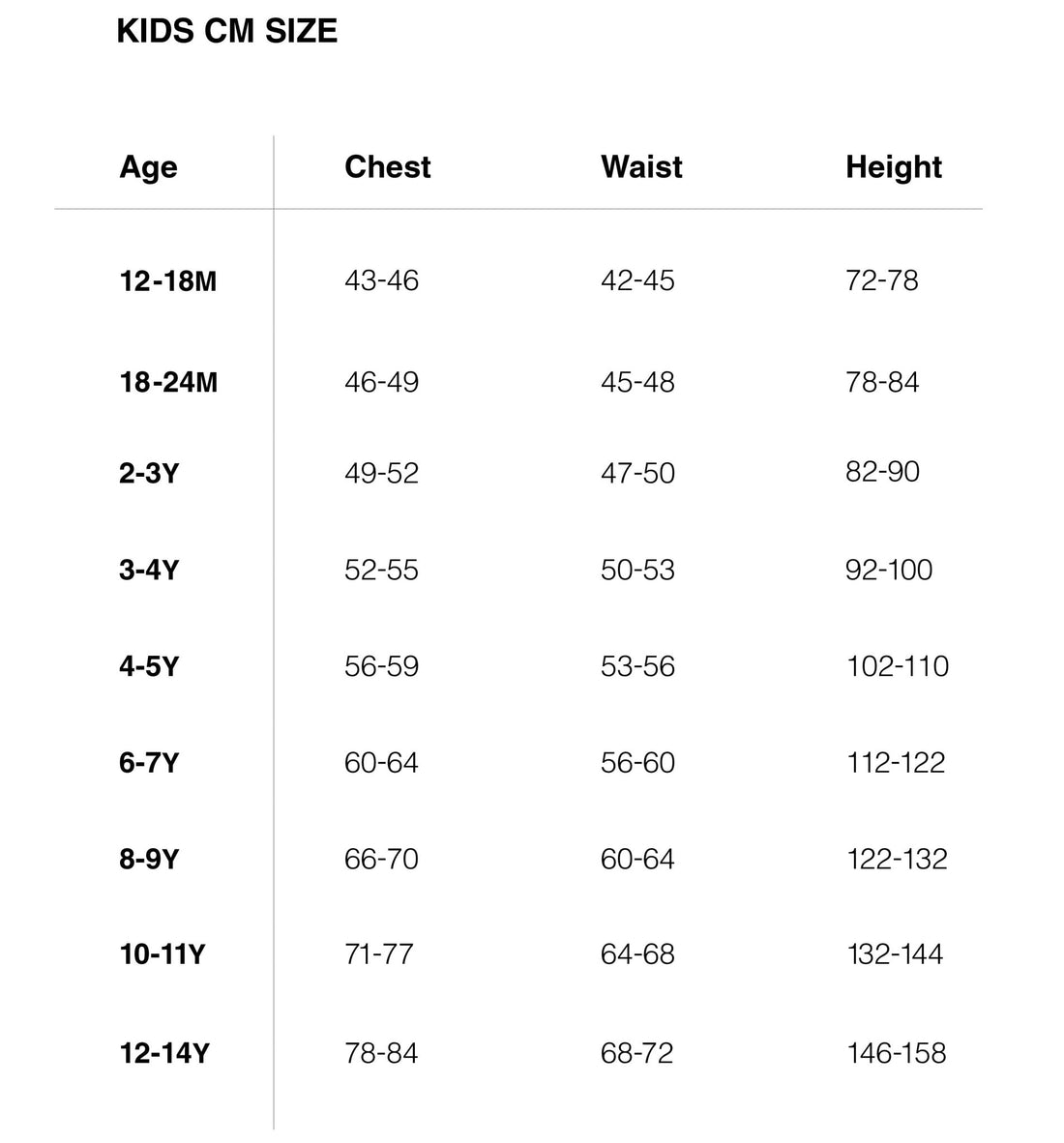Select the 3-4Y age row label

click(149, 570)
